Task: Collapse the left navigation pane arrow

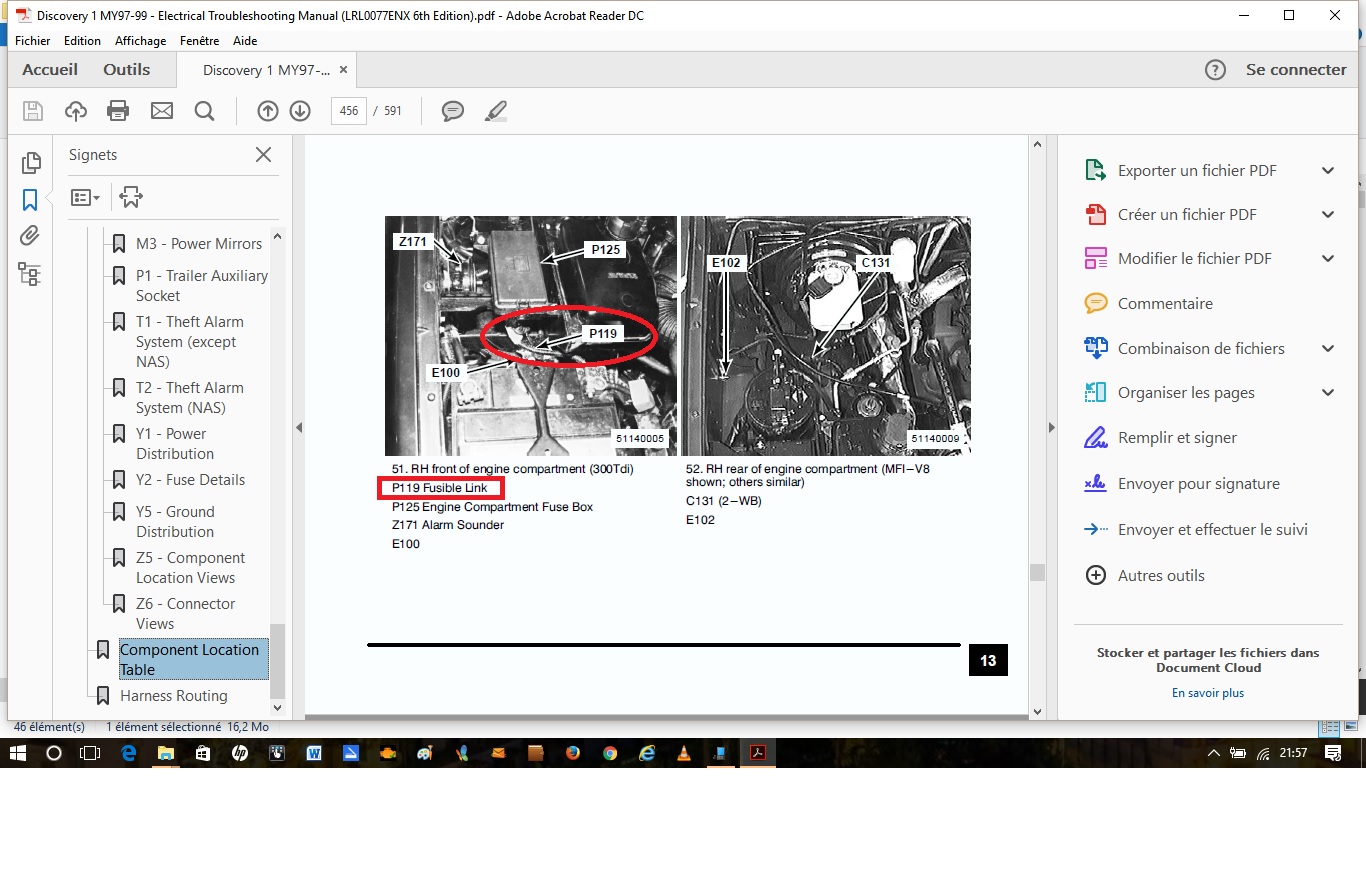Action: [298, 428]
